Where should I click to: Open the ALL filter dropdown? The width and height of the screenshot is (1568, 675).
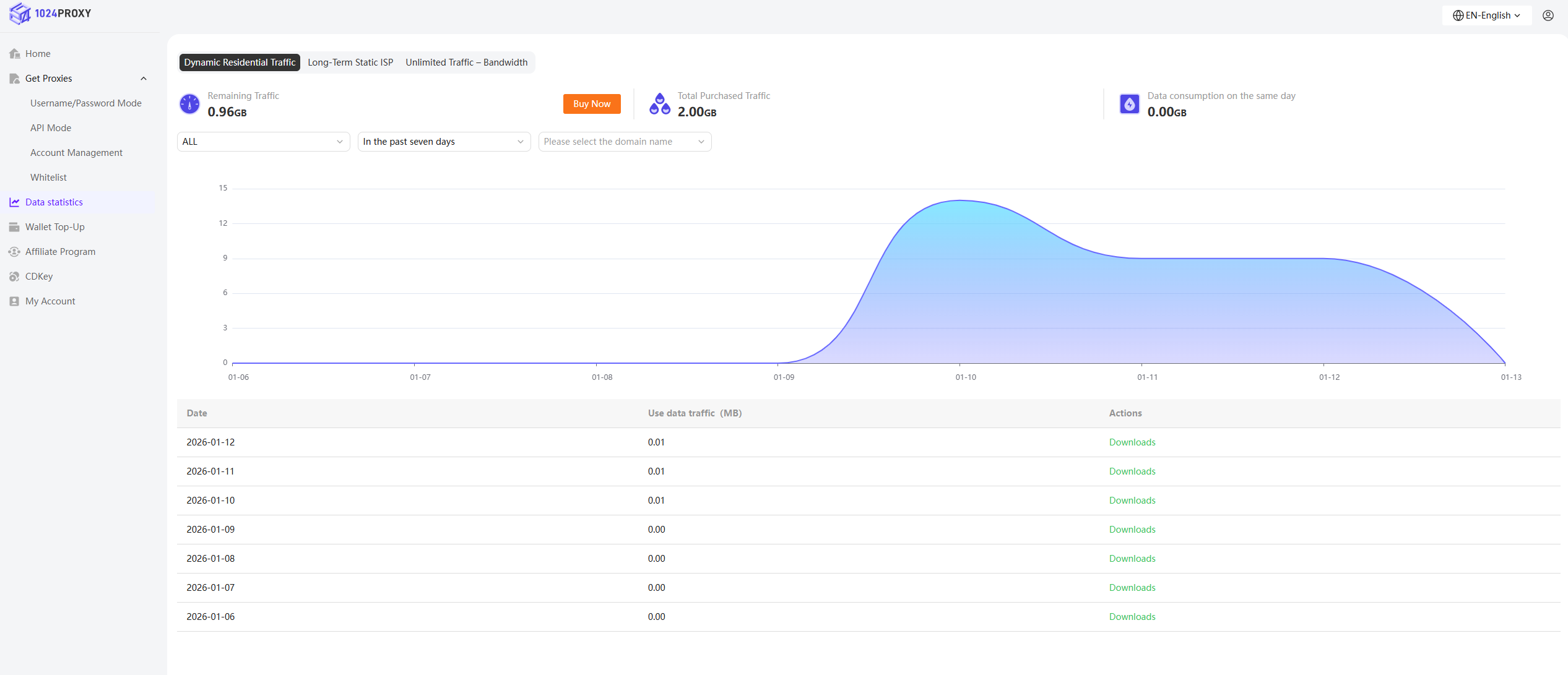tap(263, 142)
